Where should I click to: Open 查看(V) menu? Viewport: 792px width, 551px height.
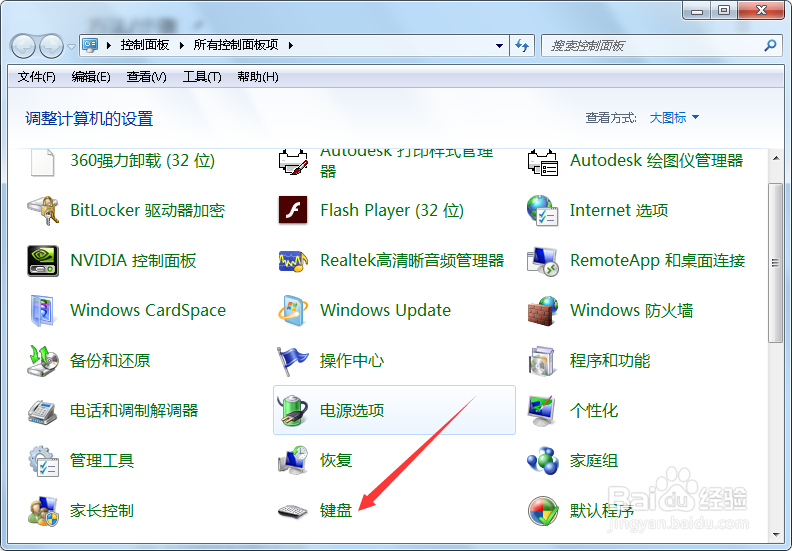[x=146, y=77]
